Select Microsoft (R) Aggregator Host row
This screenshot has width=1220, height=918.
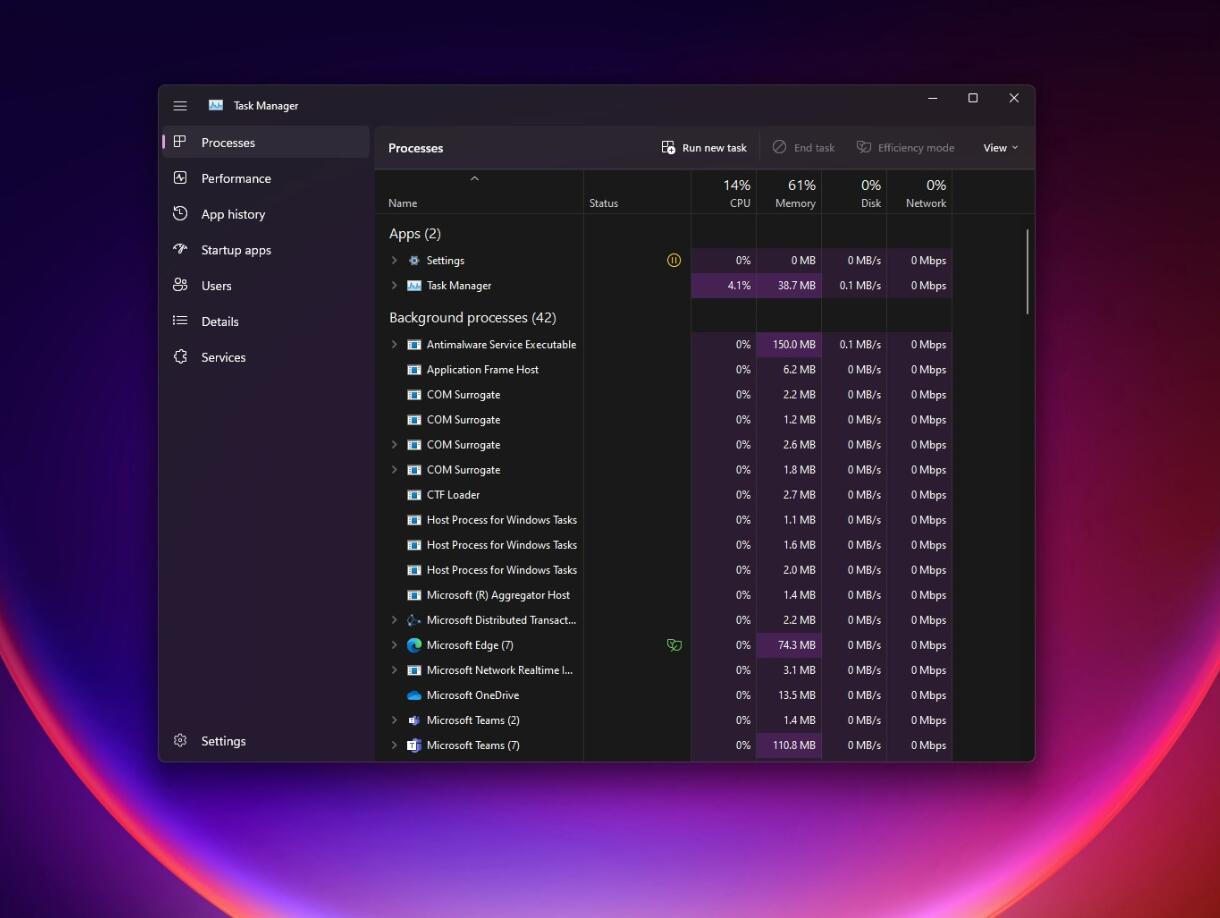[664, 595]
